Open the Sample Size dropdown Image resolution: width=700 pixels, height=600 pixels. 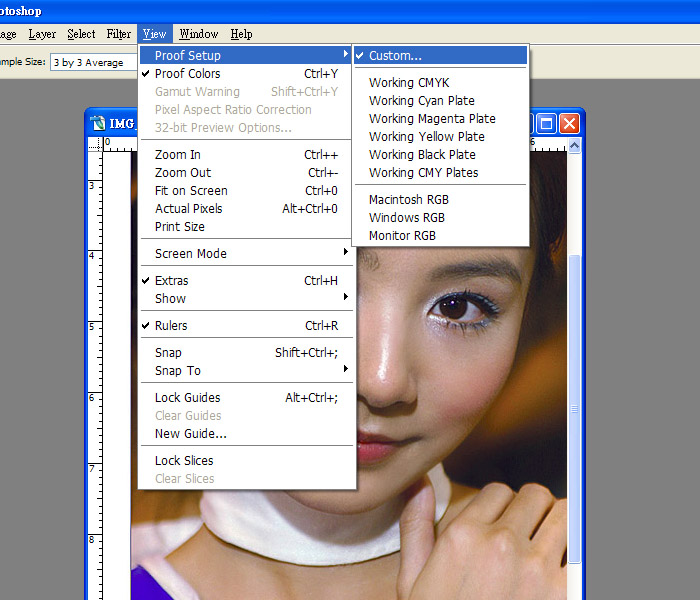point(88,62)
